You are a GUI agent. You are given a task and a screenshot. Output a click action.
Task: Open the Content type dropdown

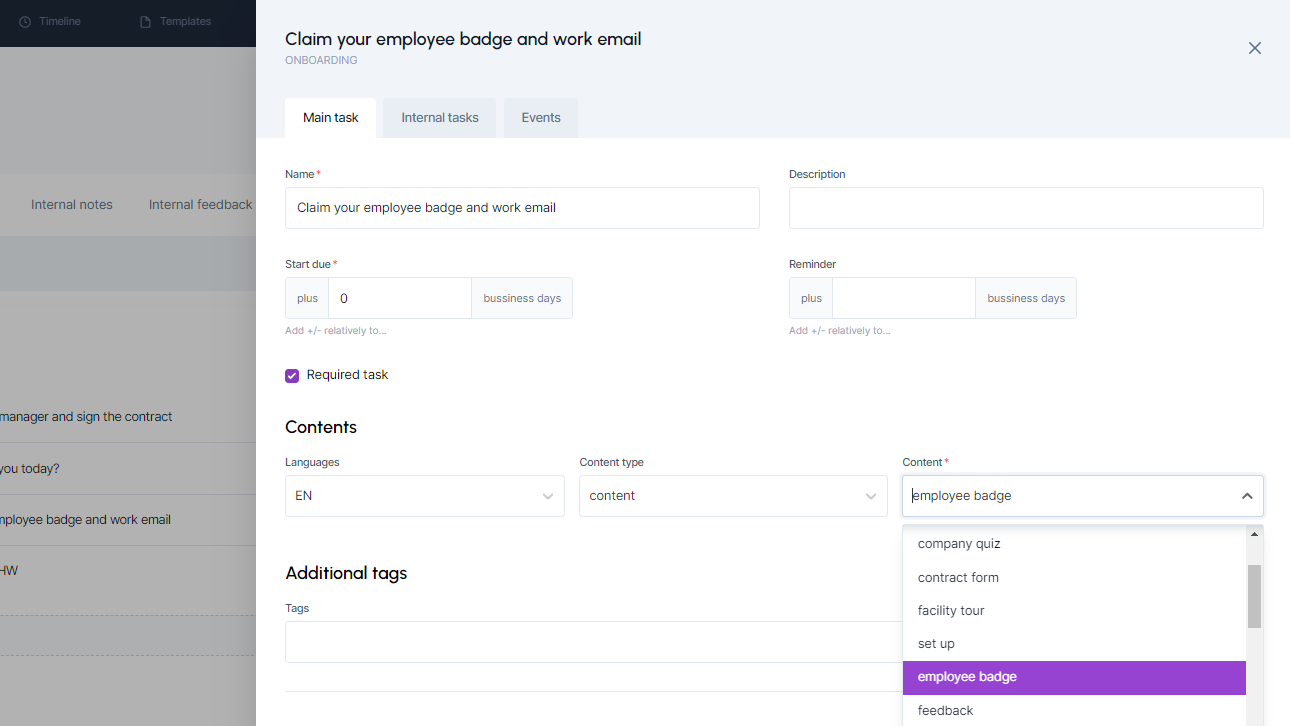click(733, 496)
